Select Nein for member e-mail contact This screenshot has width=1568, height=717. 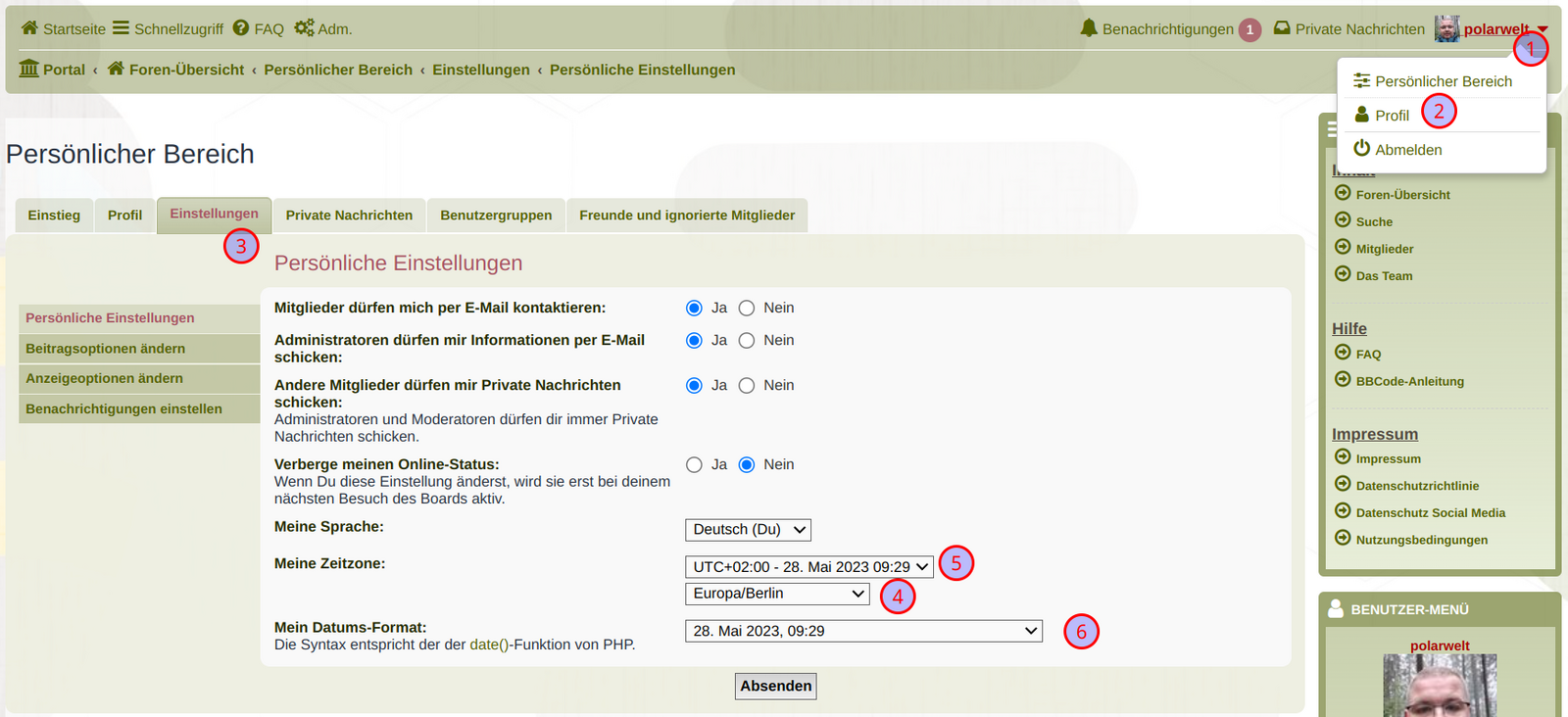[x=747, y=309]
